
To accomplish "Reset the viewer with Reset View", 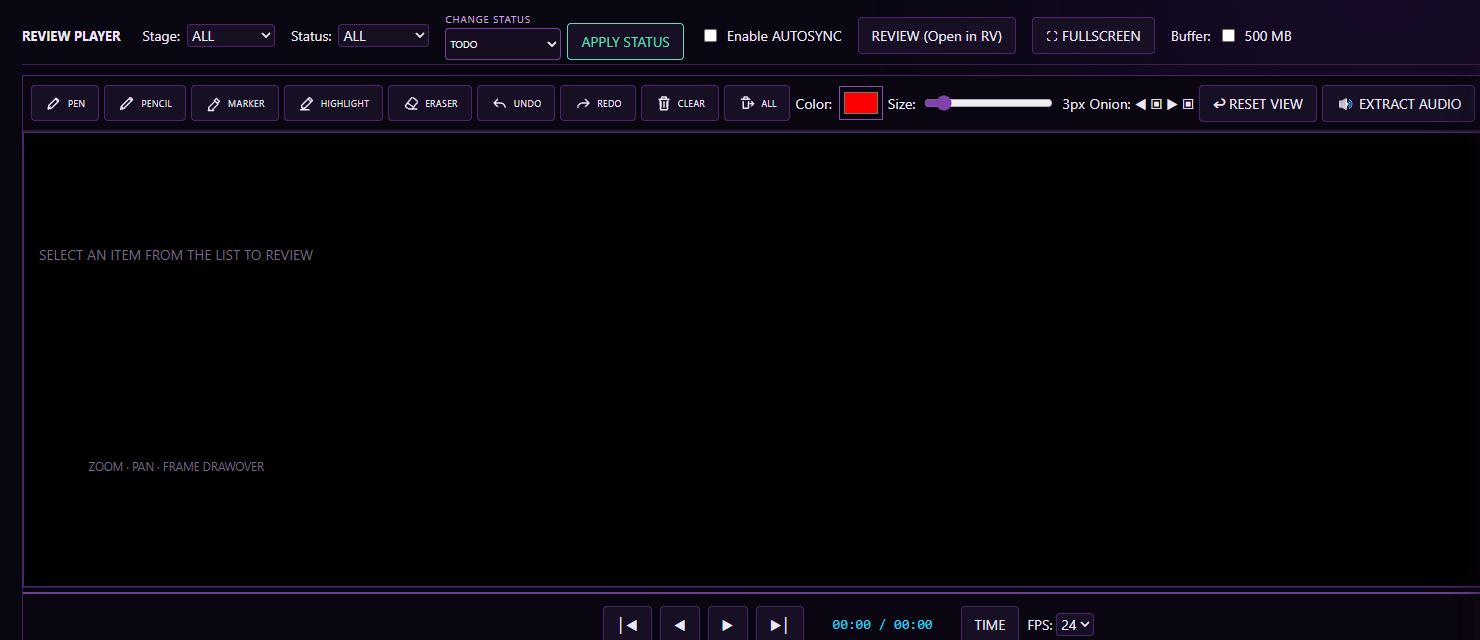I will pos(1258,103).
